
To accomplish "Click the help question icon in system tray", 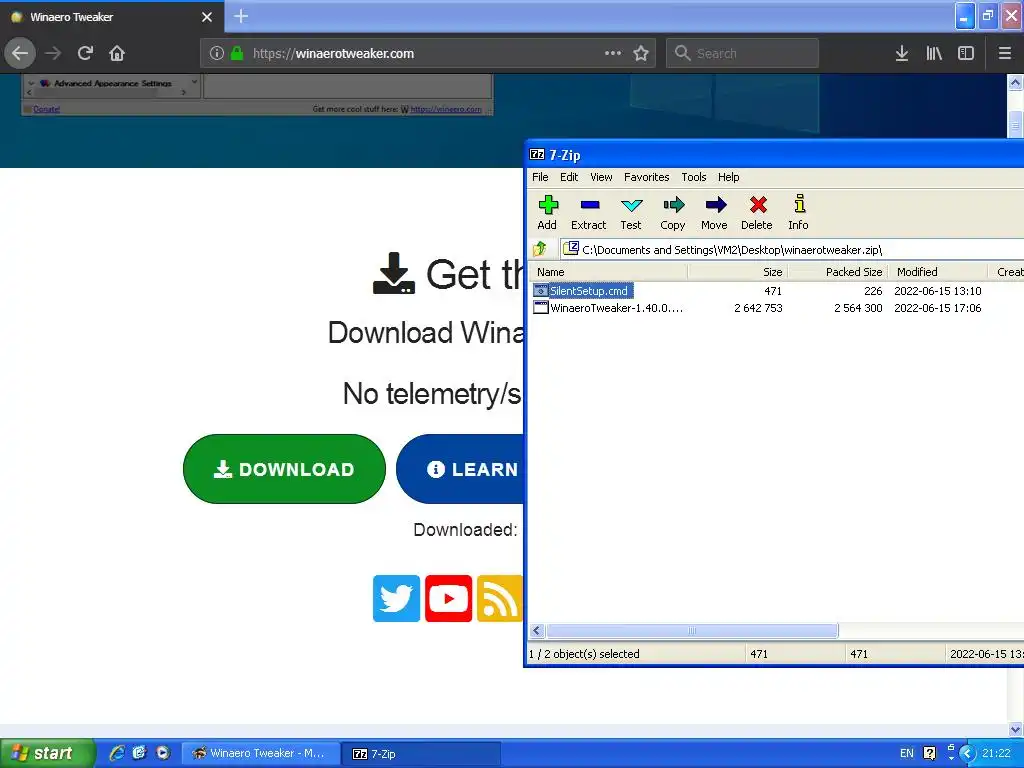I will (x=929, y=753).
